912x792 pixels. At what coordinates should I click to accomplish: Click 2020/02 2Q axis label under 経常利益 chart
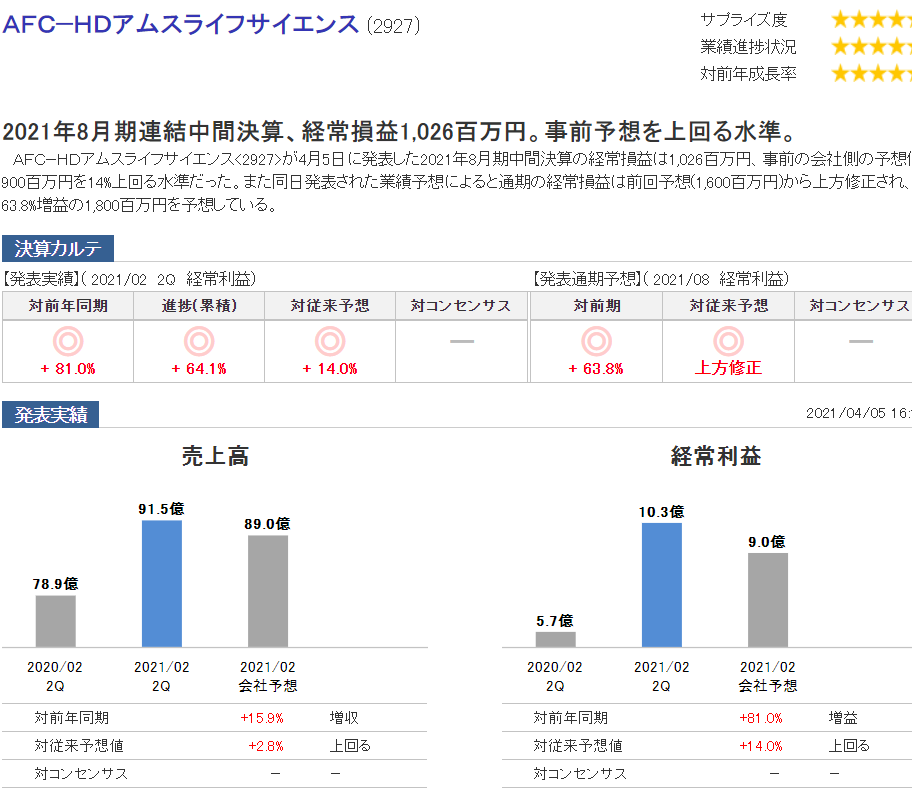click(x=555, y=676)
